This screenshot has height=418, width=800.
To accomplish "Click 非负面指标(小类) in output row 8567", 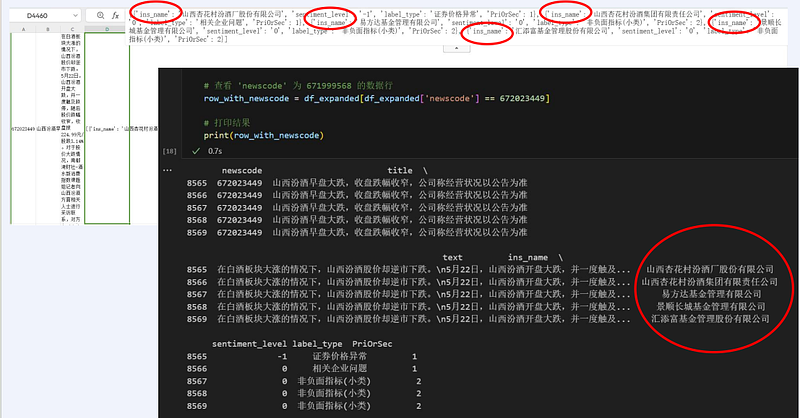I will click(334, 381).
